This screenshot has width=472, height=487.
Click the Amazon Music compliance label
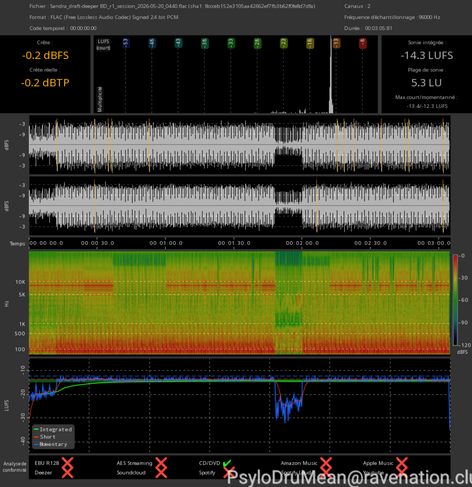[x=299, y=463]
